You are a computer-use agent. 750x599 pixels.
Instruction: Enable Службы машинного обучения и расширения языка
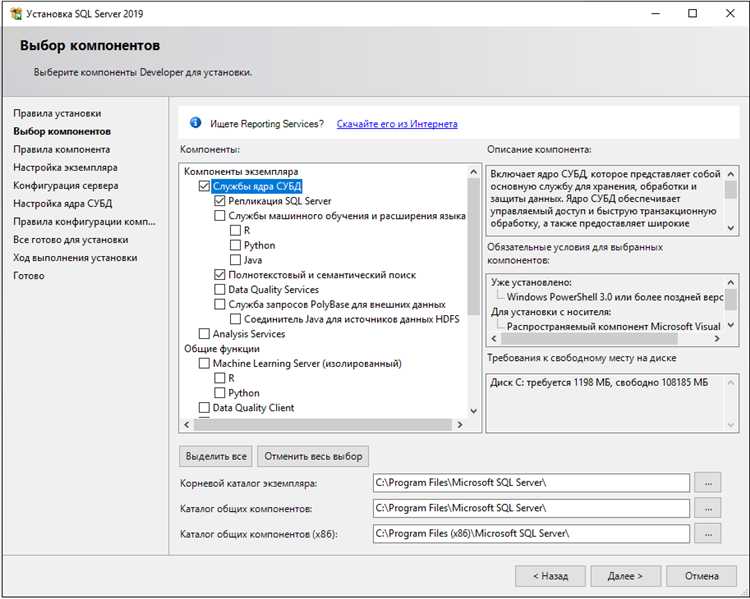pos(220,215)
